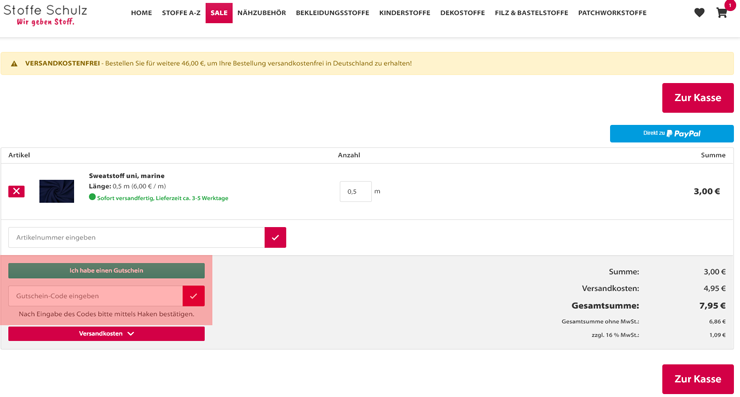The image size is (740, 397).
Task: Click the Nach Eingabe des Codes hint text
Action: [106, 314]
